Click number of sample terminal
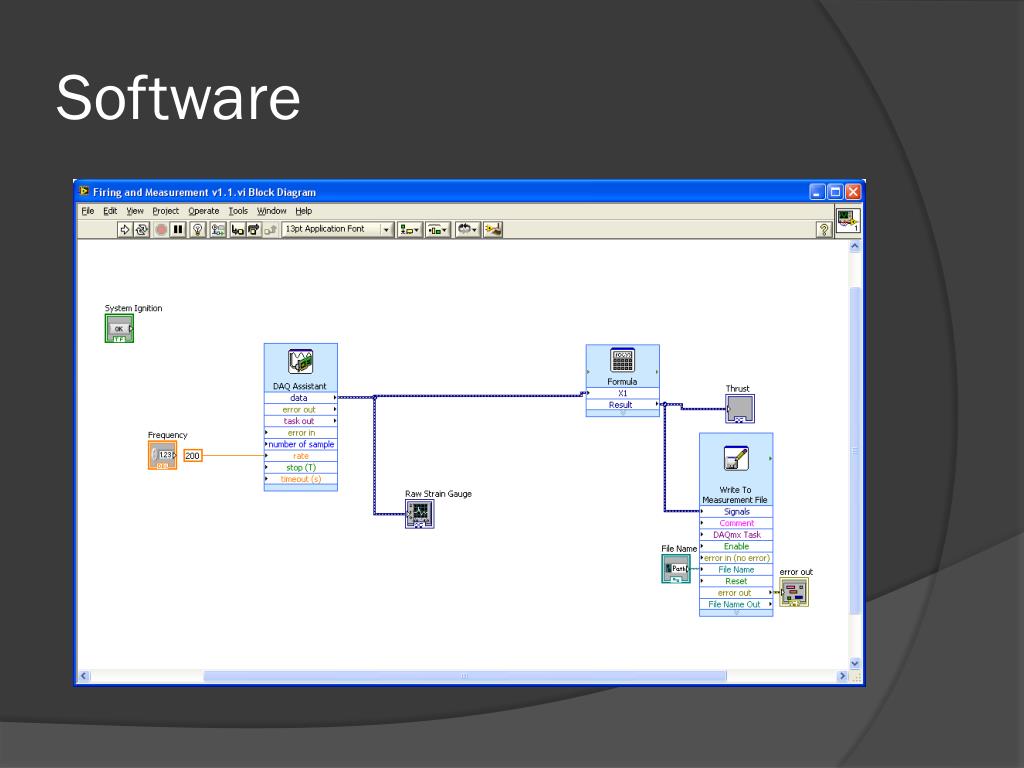 [x=300, y=444]
